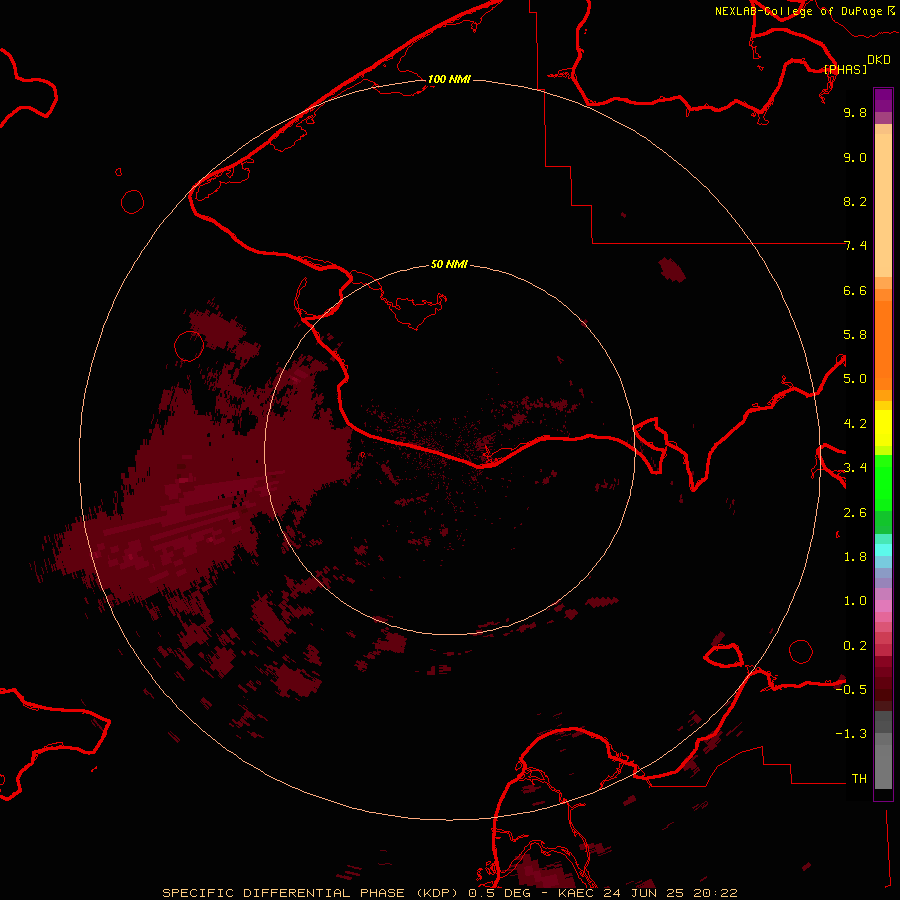Click the 50 NMI range ring label
This screenshot has width=900, height=900.
click(449, 264)
